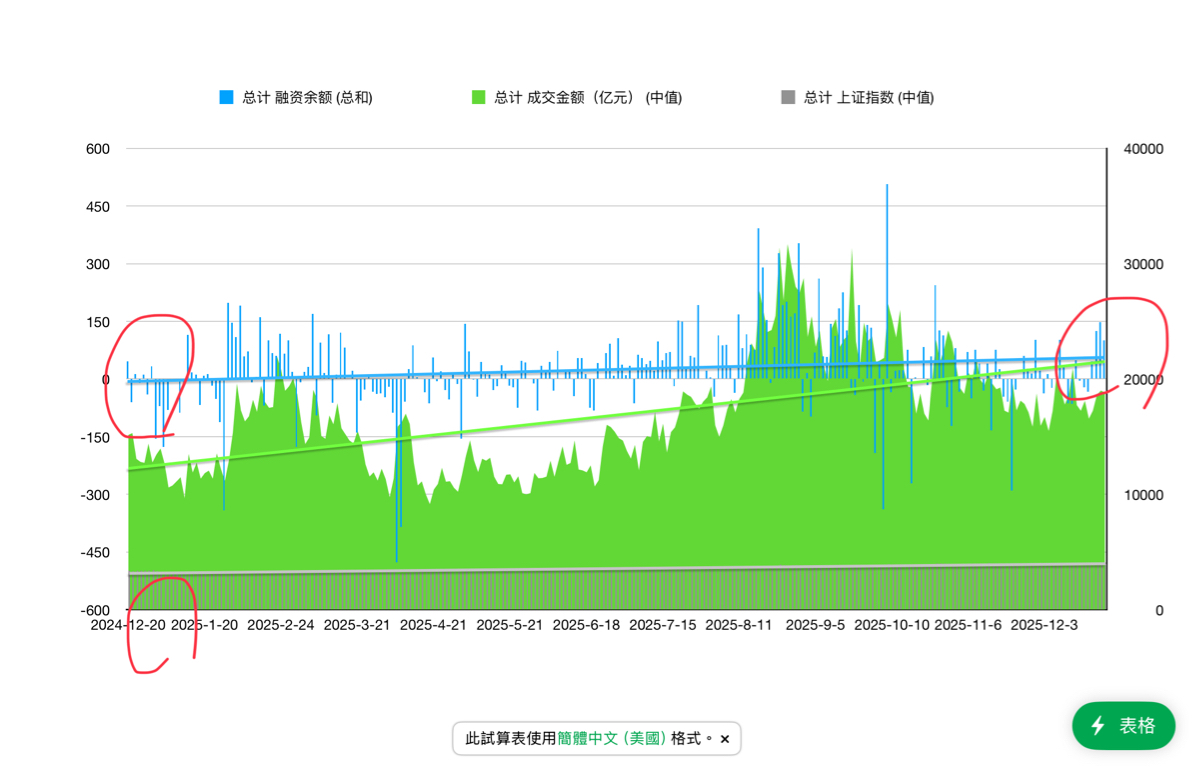Click left axis value -150

click(x=95, y=438)
